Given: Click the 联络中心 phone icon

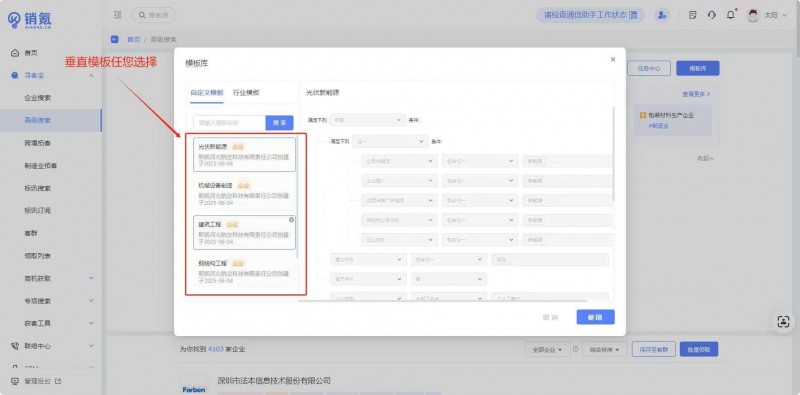Looking at the screenshot, I should click(x=15, y=346).
